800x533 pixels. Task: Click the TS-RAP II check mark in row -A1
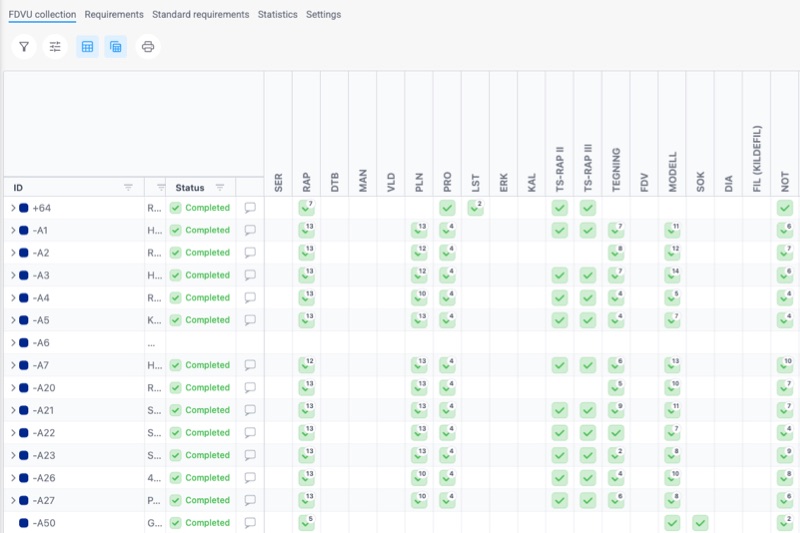coord(560,230)
